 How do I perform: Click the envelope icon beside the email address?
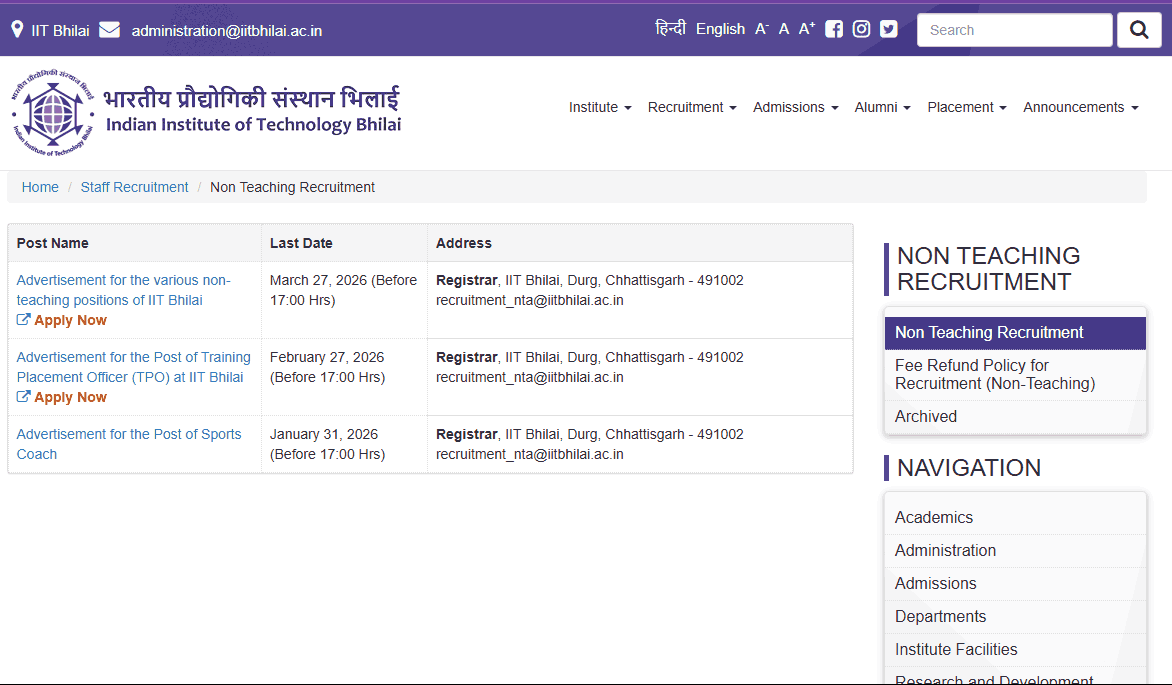(110, 29)
